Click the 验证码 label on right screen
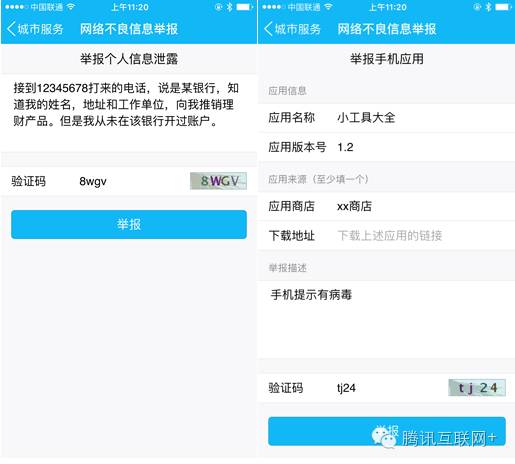Screen dimensions: 515x464 pos(286,388)
